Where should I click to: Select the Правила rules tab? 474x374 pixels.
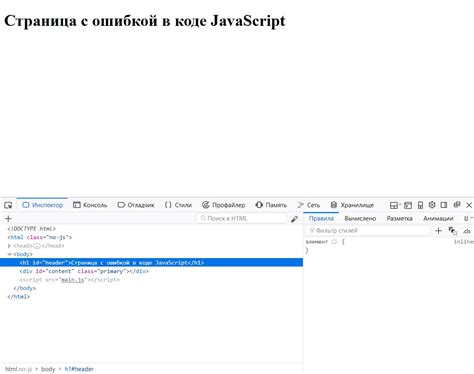321,218
